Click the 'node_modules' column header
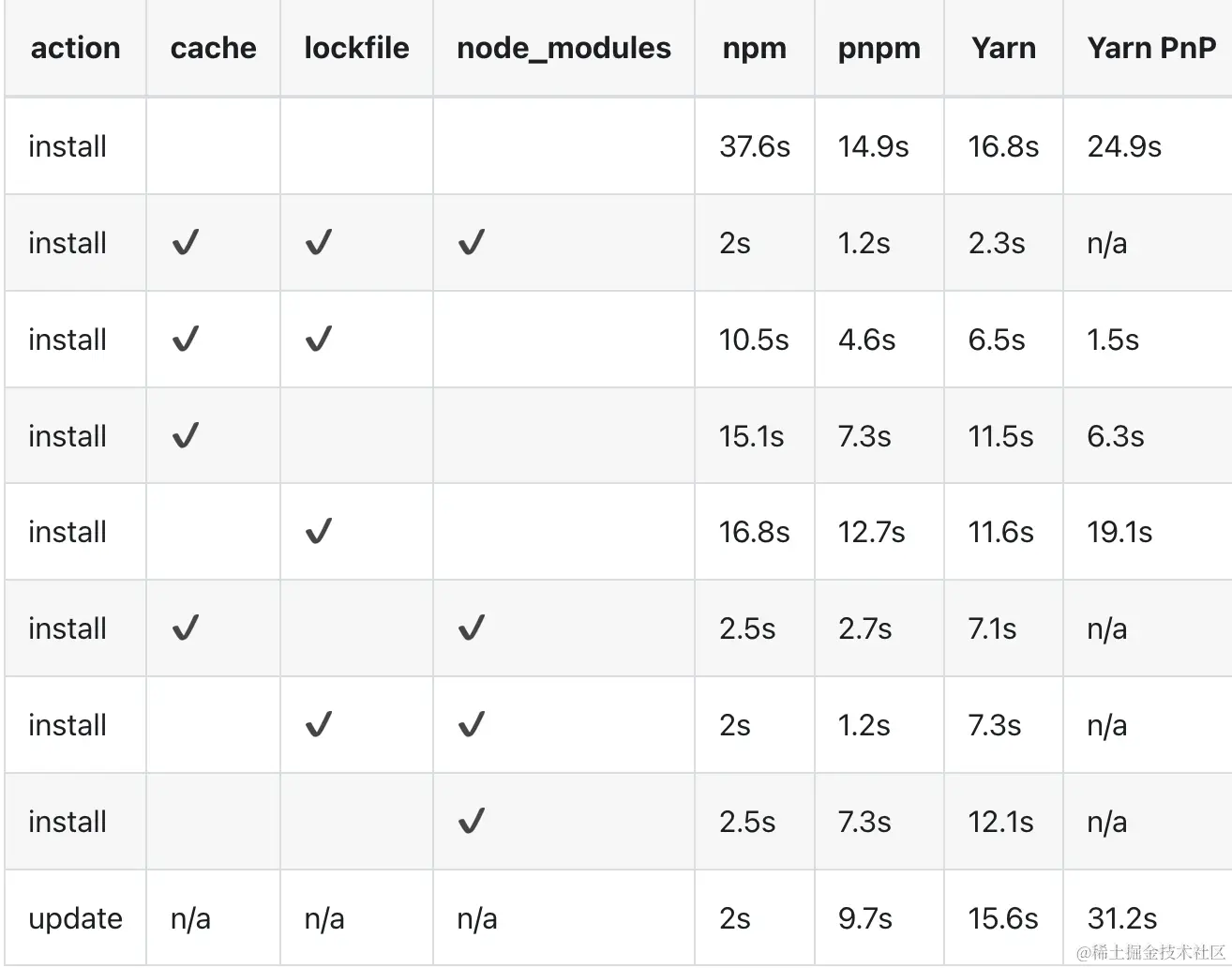The width and height of the screenshot is (1232, 968). tap(563, 48)
